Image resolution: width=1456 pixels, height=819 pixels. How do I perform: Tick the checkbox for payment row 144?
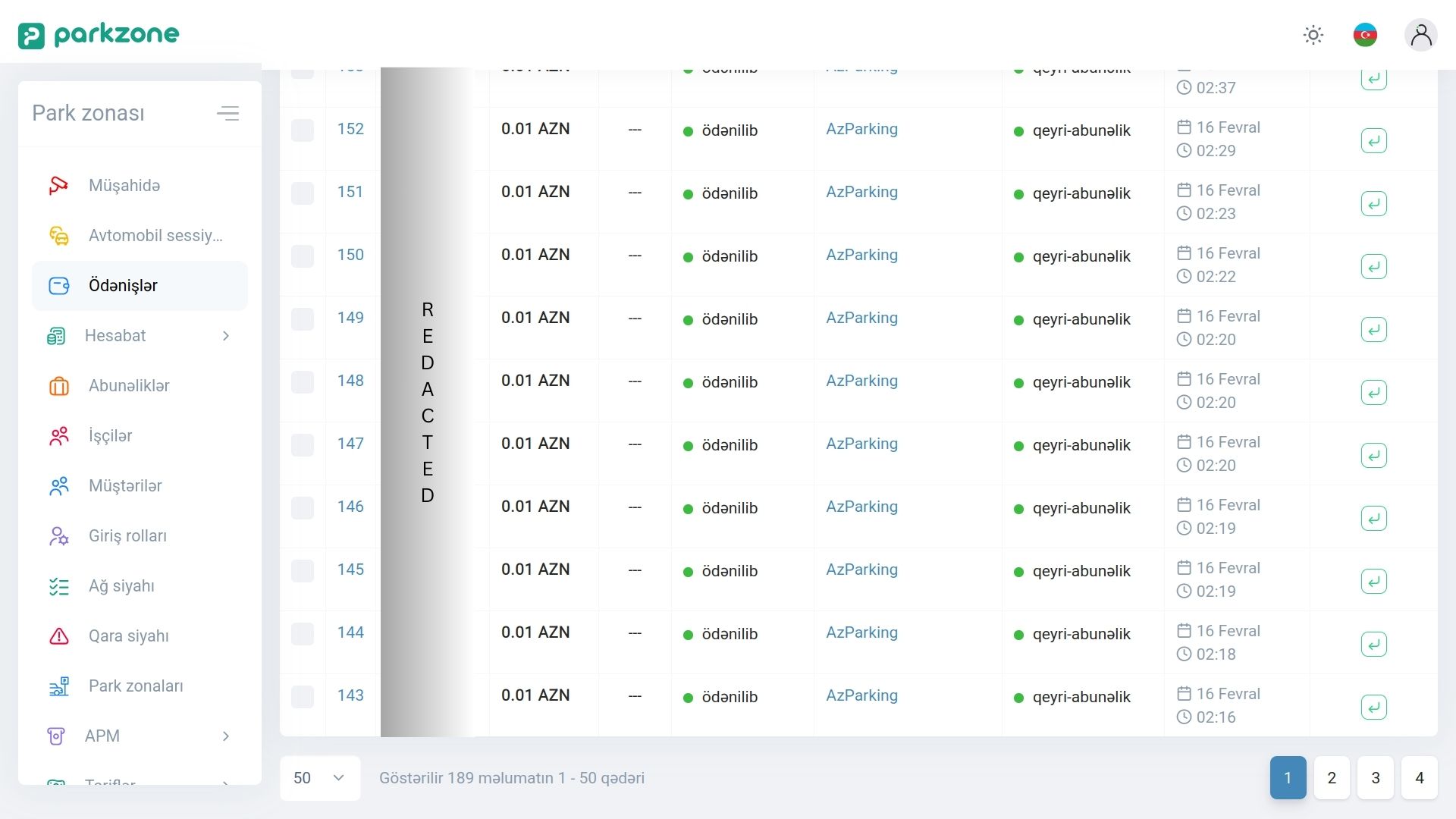[x=303, y=633]
